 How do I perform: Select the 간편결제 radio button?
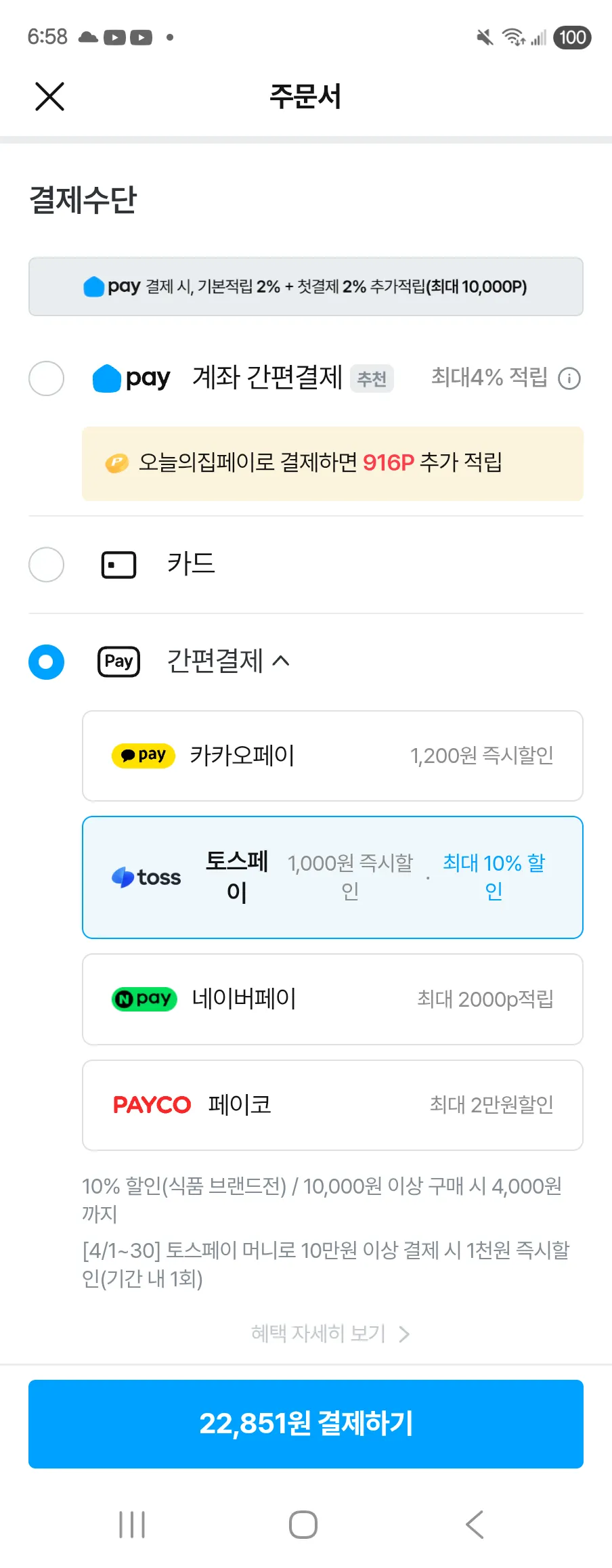click(47, 661)
